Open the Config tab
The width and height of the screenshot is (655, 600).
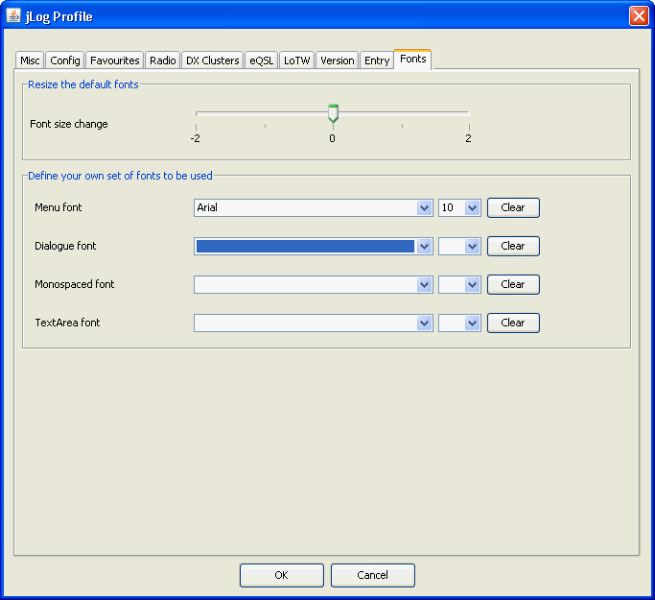pyautogui.click(x=65, y=61)
